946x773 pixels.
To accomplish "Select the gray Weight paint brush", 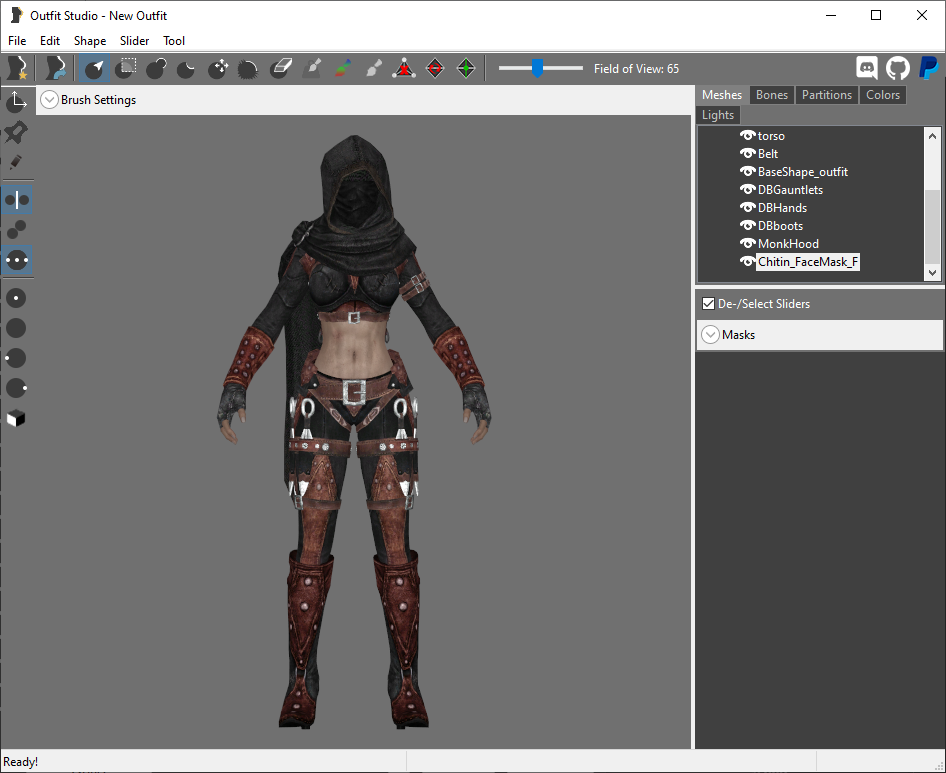I will 312,68.
